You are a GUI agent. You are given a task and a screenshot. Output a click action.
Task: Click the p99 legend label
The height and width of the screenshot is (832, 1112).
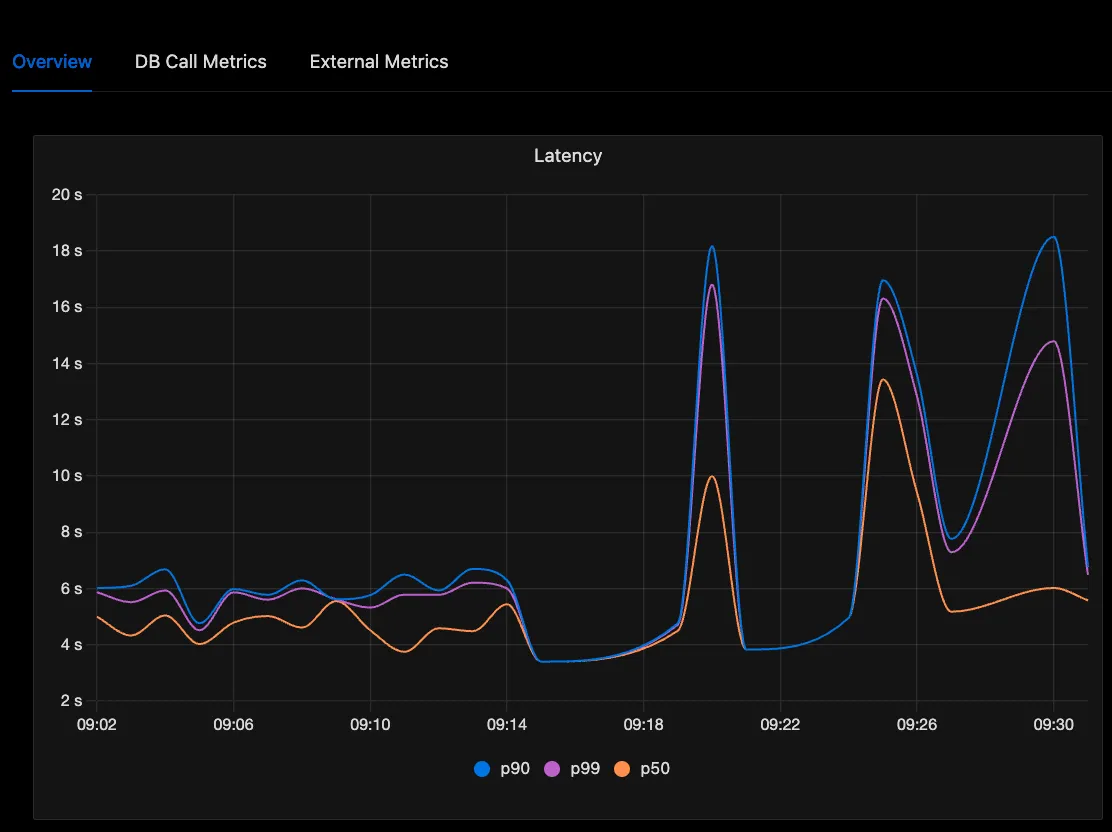coord(585,769)
